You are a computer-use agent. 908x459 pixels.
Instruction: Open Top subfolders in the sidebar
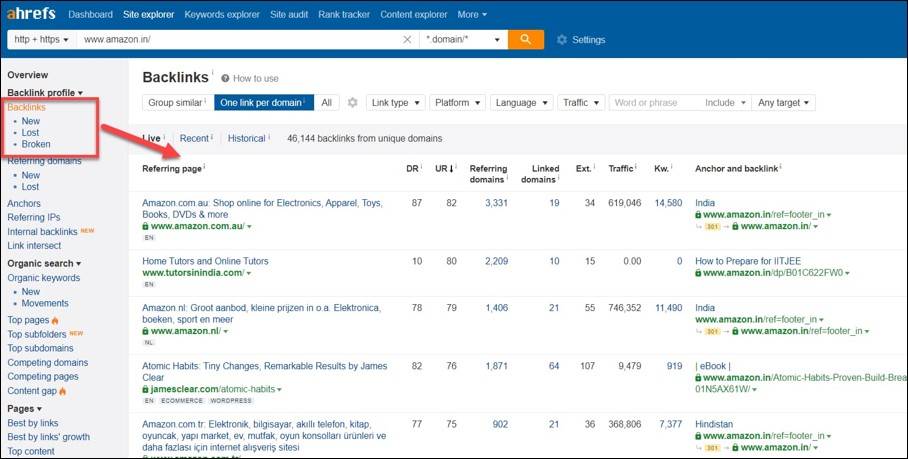click(36, 335)
